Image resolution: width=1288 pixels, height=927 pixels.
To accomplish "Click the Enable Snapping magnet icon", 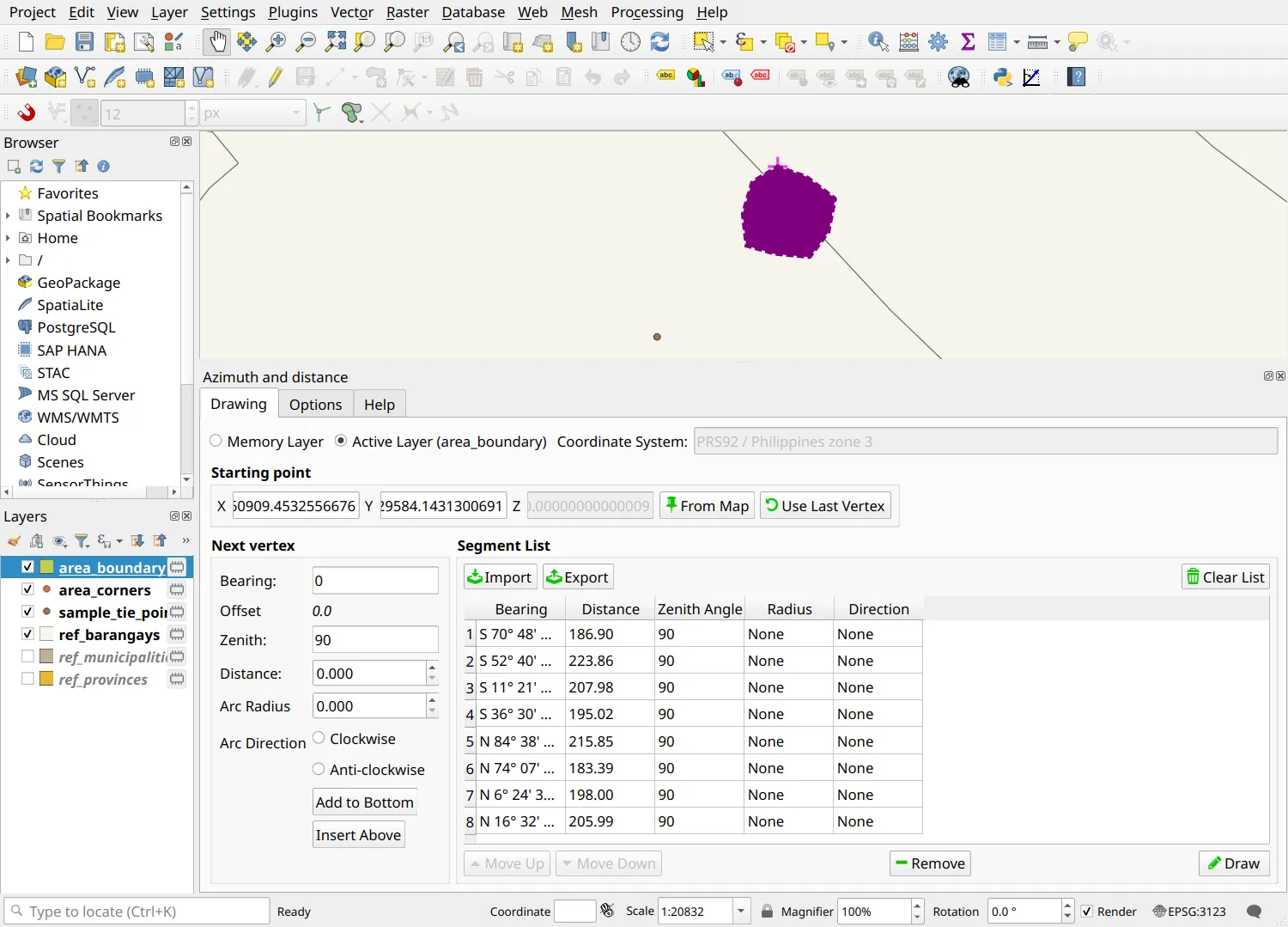I will click(x=27, y=113).
